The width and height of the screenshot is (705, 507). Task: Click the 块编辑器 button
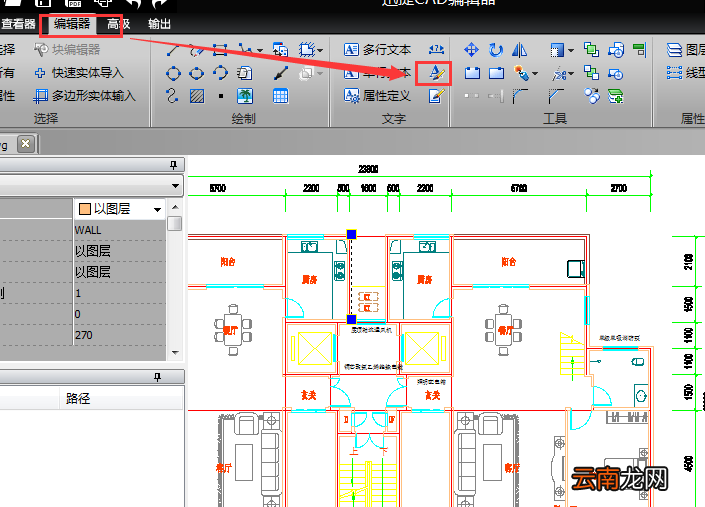tap(67, 49)
